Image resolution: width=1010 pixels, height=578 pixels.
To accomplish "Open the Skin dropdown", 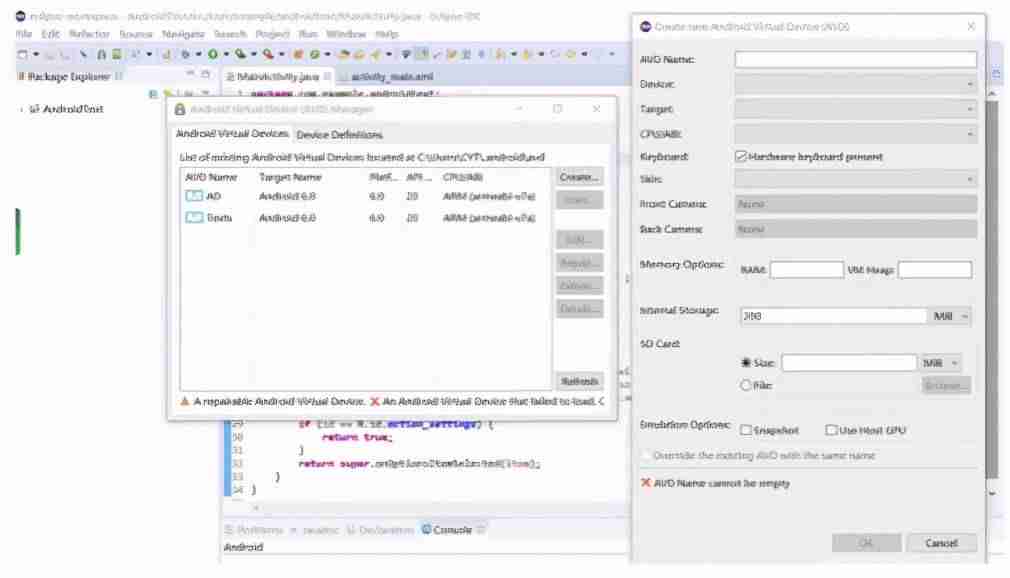I will [855, 179].
